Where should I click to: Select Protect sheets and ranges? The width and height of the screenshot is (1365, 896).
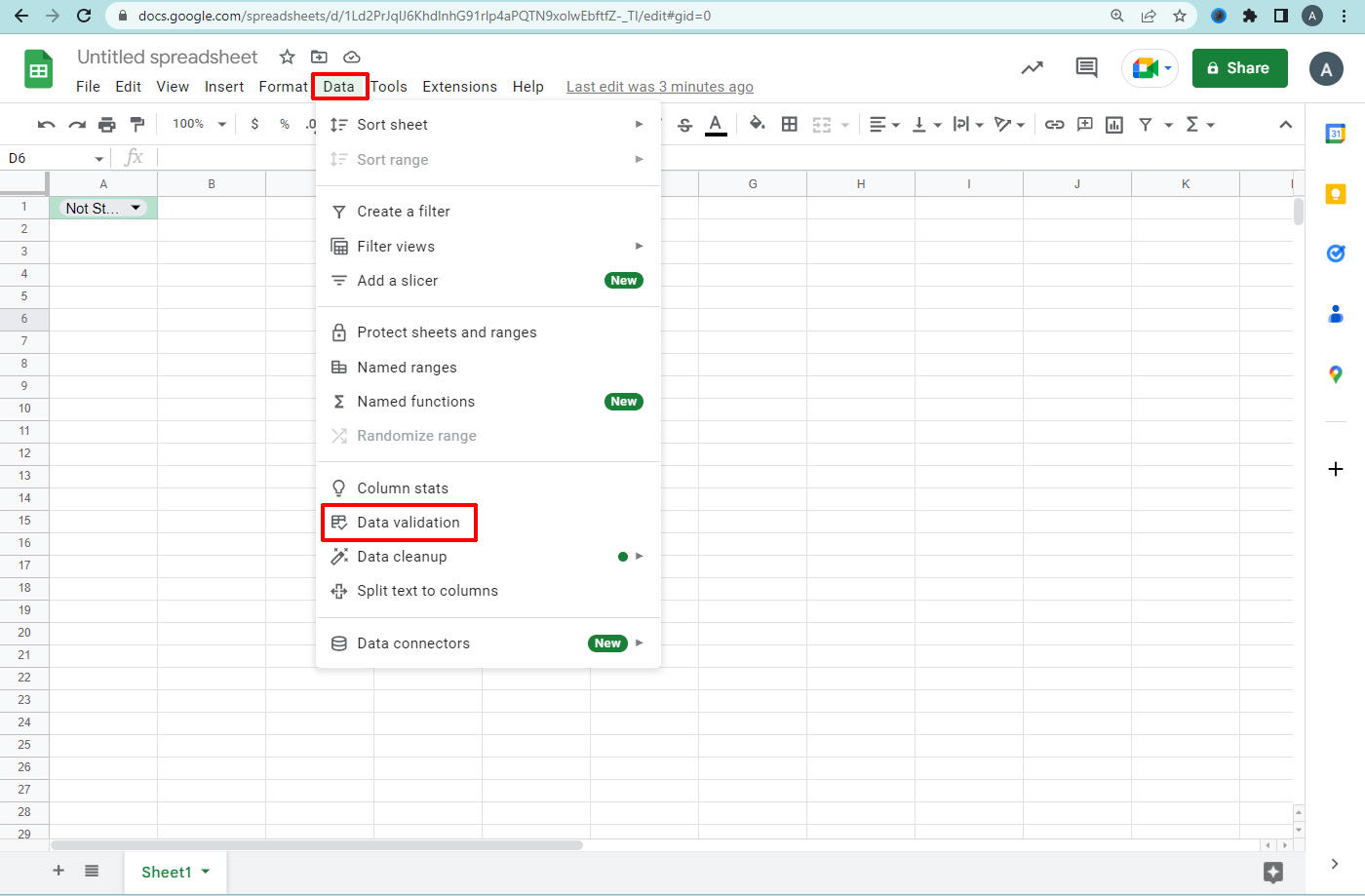(488, 332)
